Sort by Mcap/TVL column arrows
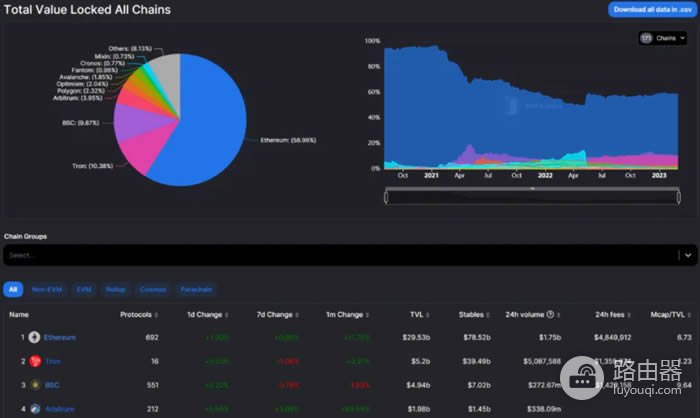The height and width of the screenshot is (418, 700). 689,315
